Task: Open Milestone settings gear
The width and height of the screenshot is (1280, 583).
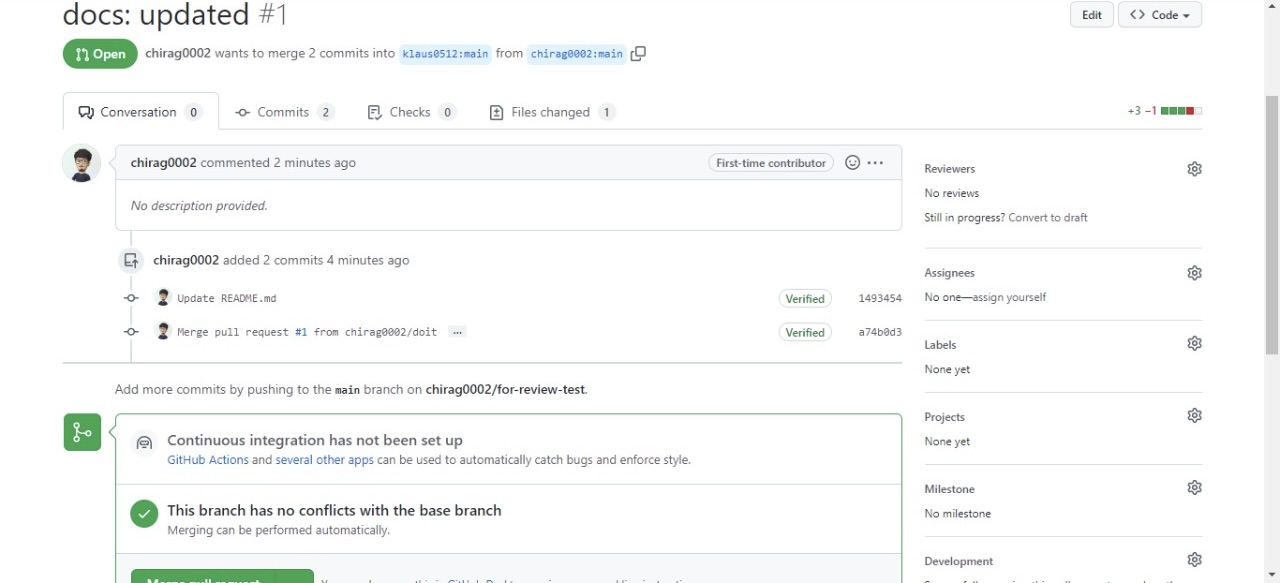Action: (x=1194, y=487)
